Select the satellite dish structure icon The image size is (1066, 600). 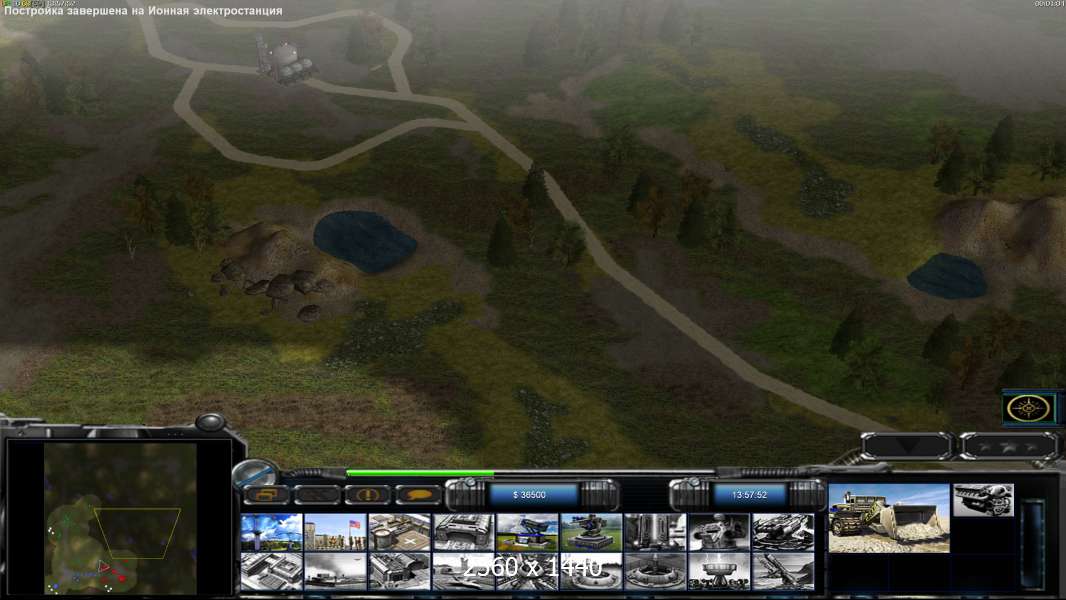tap(719, 571)
